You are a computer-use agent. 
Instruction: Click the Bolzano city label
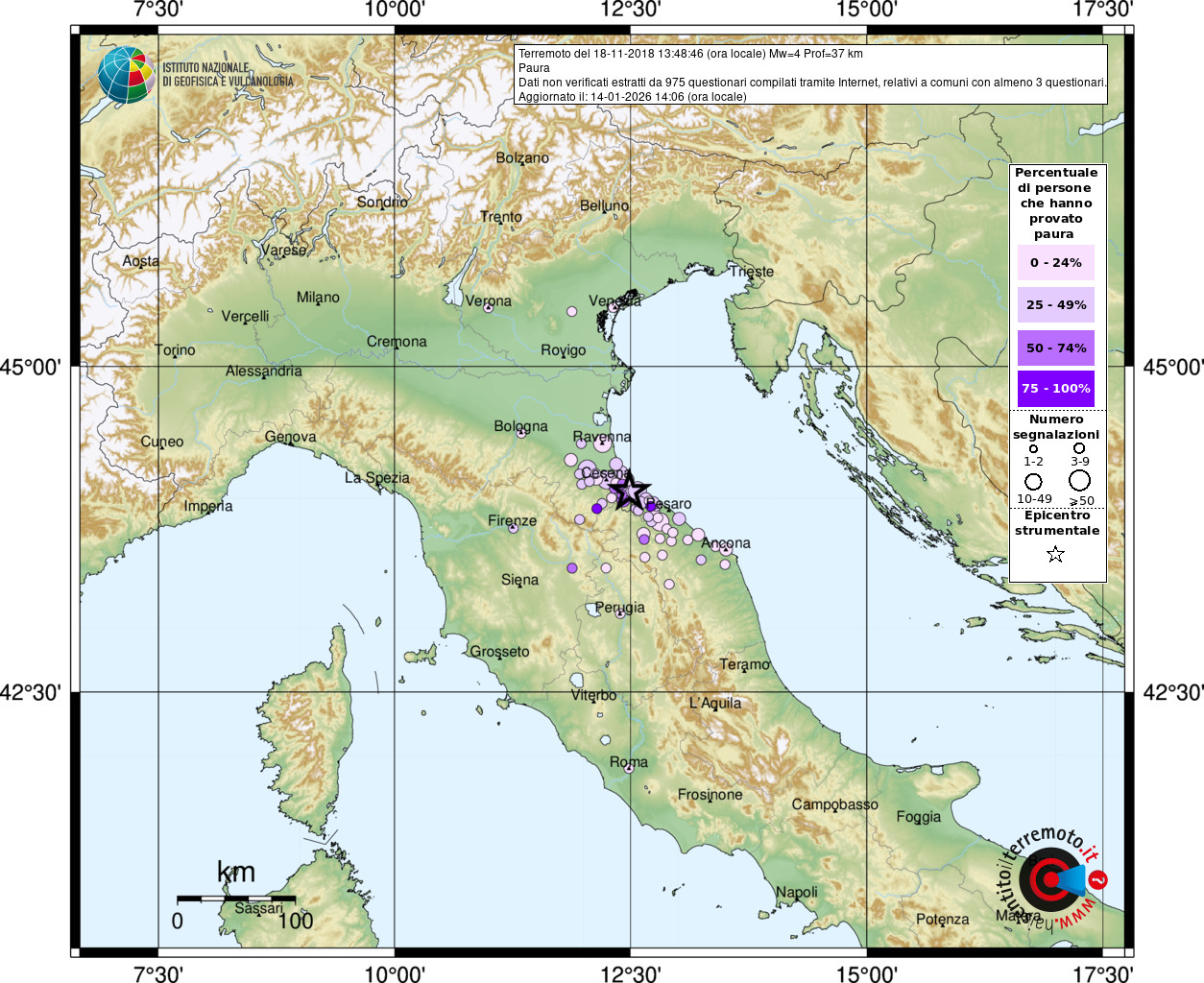point(522,157)
